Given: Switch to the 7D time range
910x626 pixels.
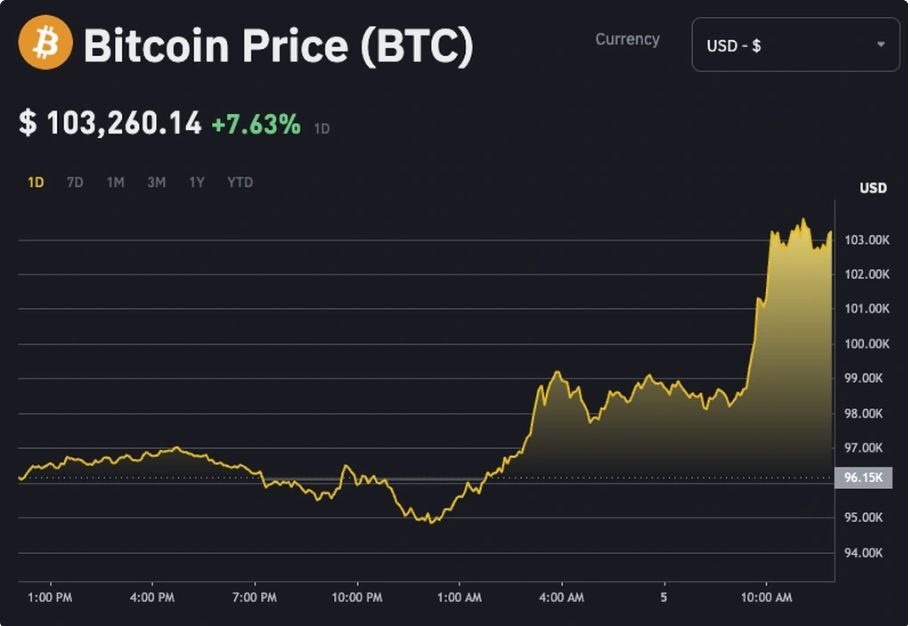Looking at the screenshot, I should coord(75,182).
